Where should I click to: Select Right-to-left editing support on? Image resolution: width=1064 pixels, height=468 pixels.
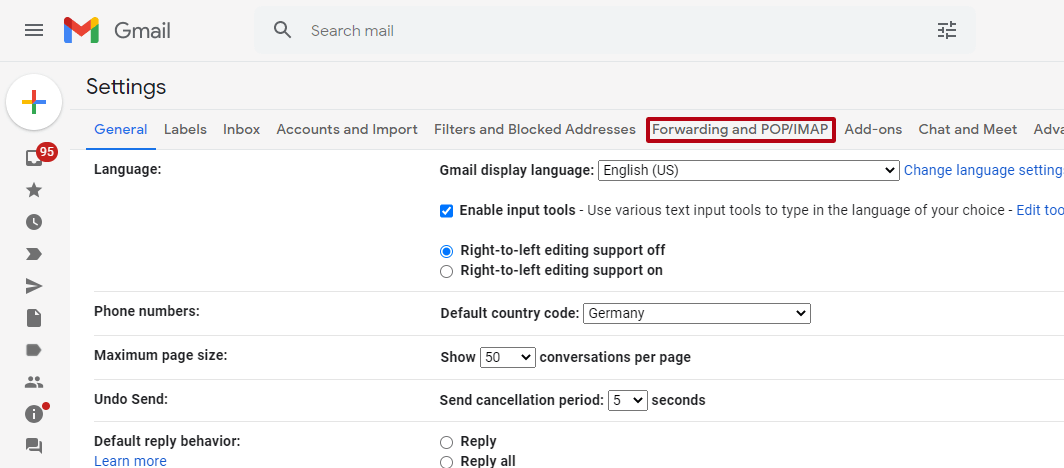click(447, 271)
